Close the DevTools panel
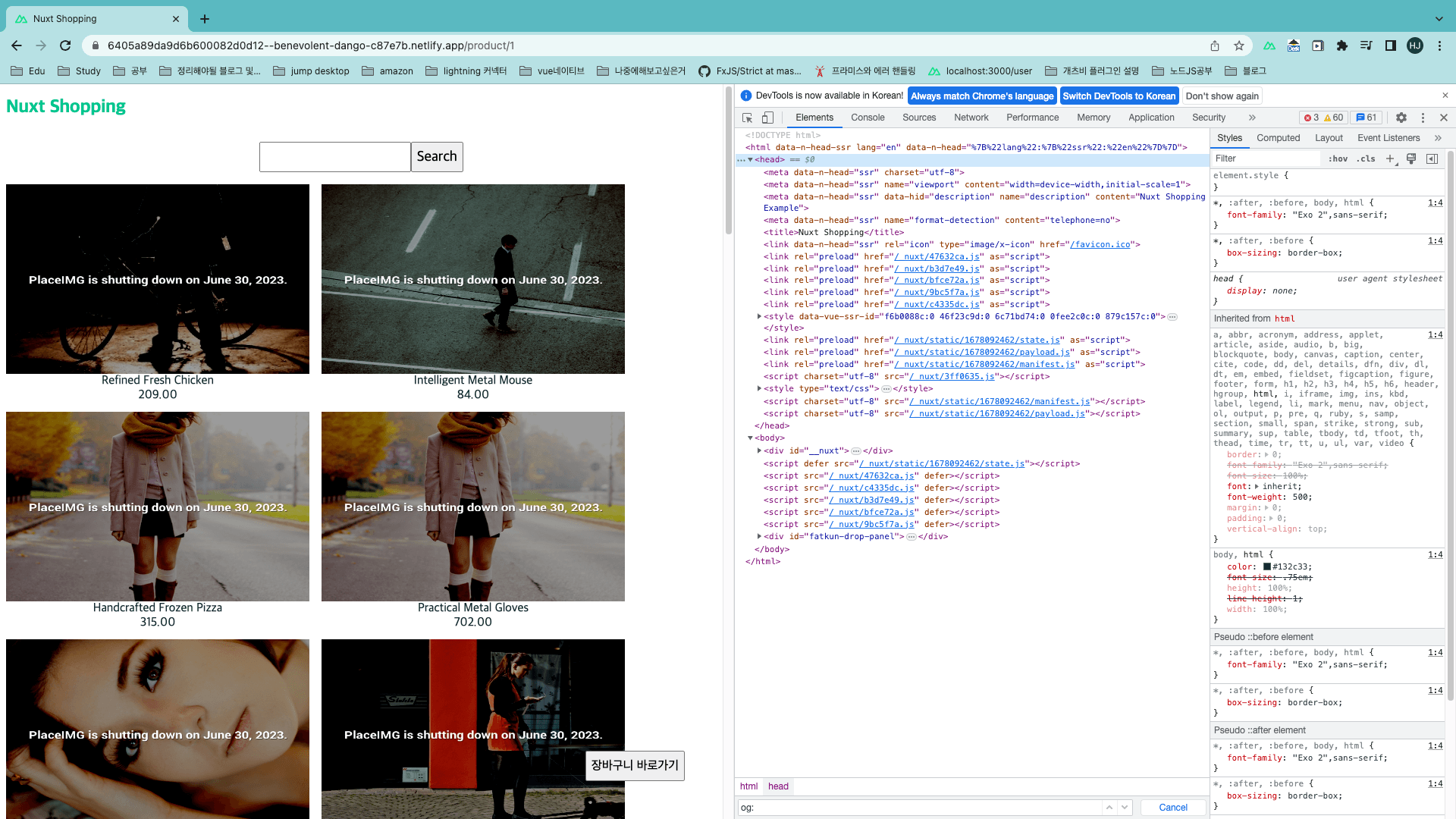 coord(1444,118)
